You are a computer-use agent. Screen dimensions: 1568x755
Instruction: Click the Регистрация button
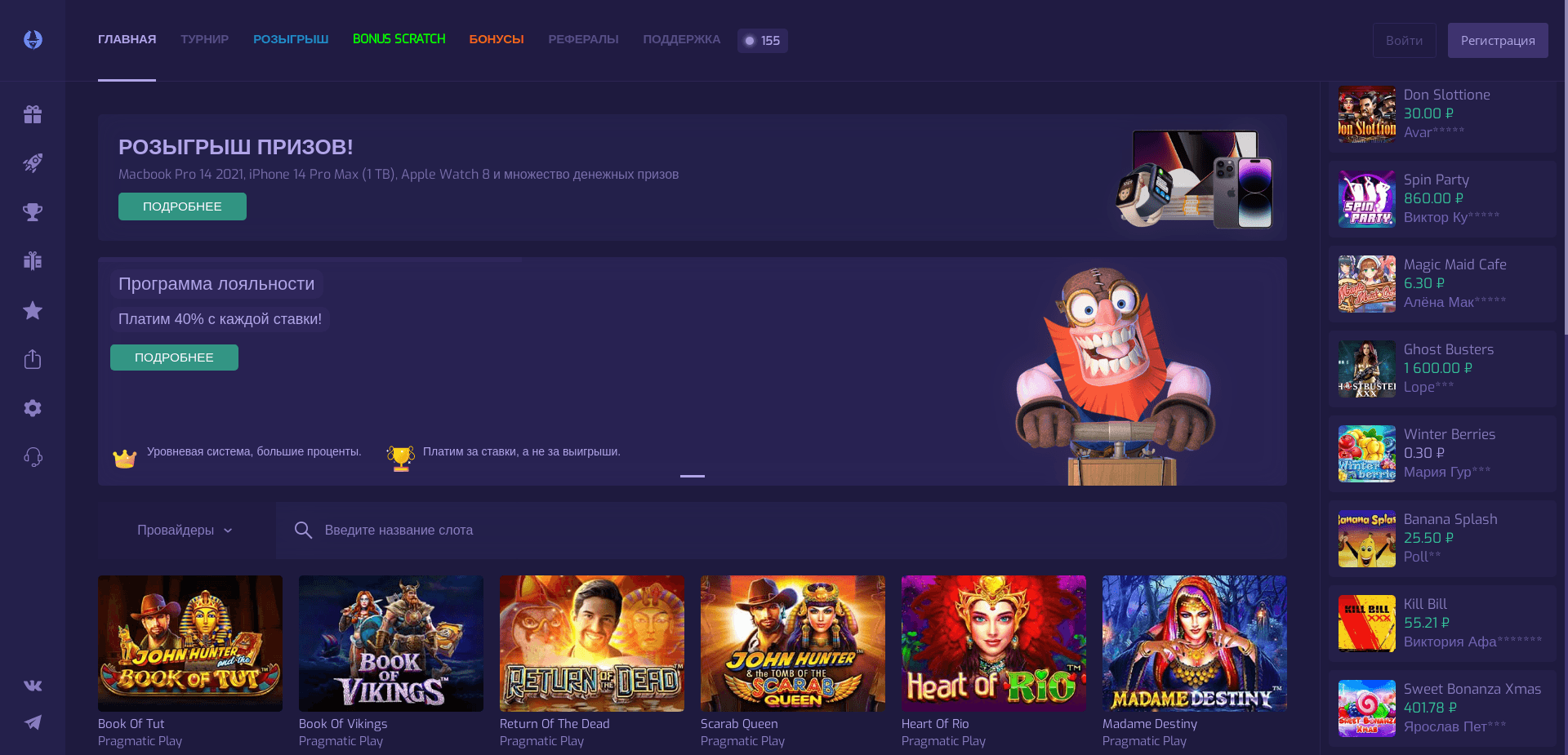(x=1497, y=41)
